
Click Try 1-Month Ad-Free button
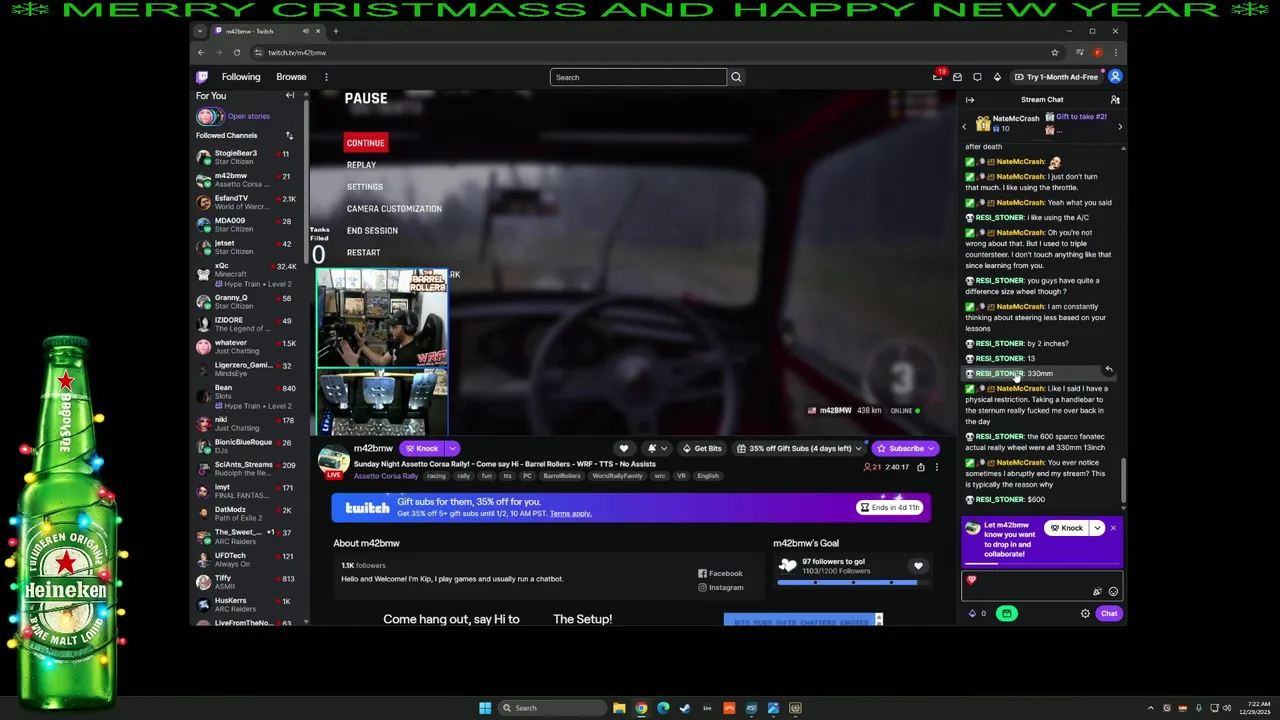click(1055, 77)
